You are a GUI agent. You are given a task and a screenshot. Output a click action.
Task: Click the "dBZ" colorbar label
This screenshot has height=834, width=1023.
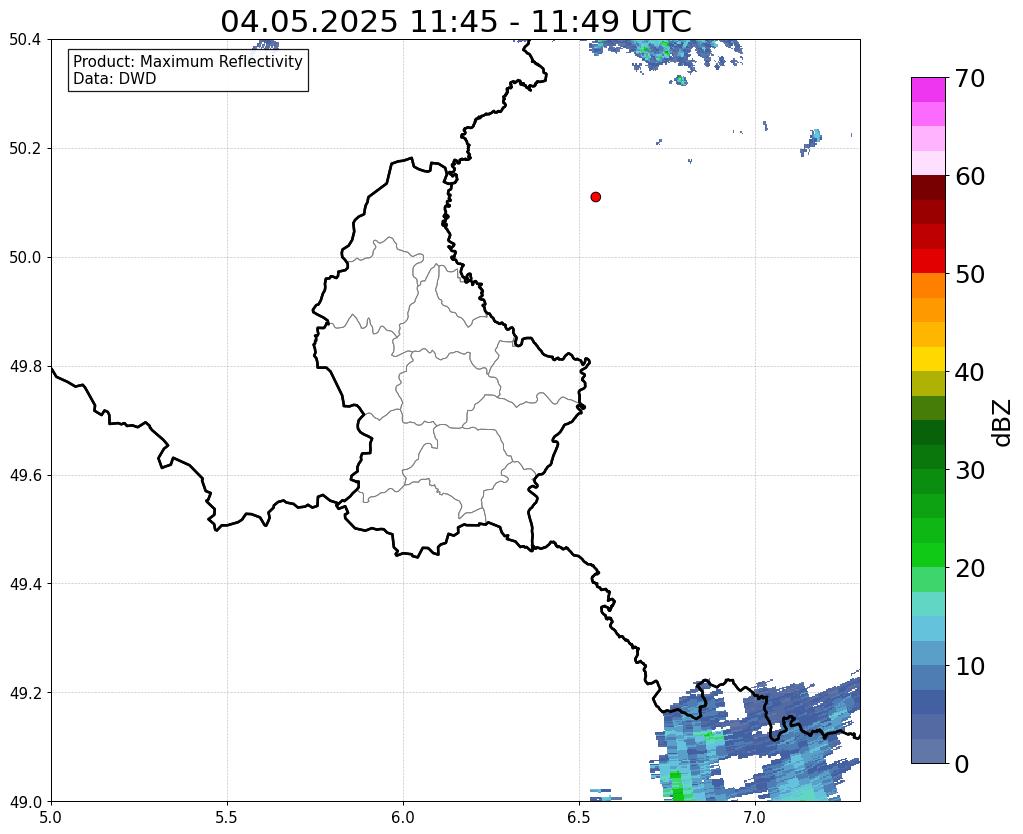(x=1003, y=423)
